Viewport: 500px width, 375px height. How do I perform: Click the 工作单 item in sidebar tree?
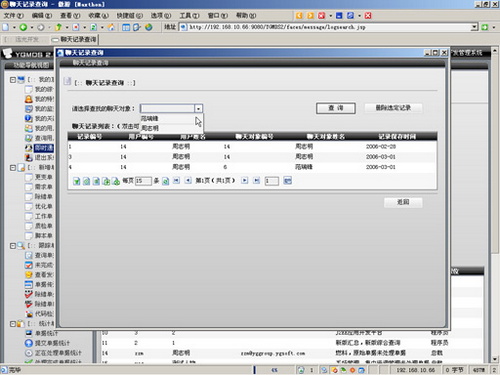pyautogui.click(x=44, y=216)
